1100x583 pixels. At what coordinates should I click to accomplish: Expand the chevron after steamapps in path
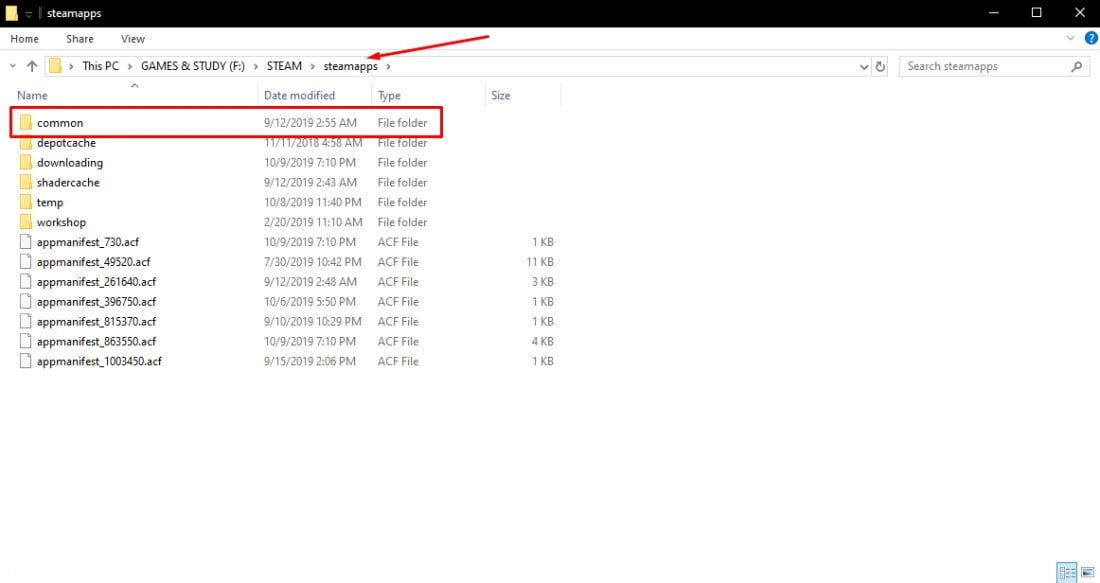(x=389, y=67)
